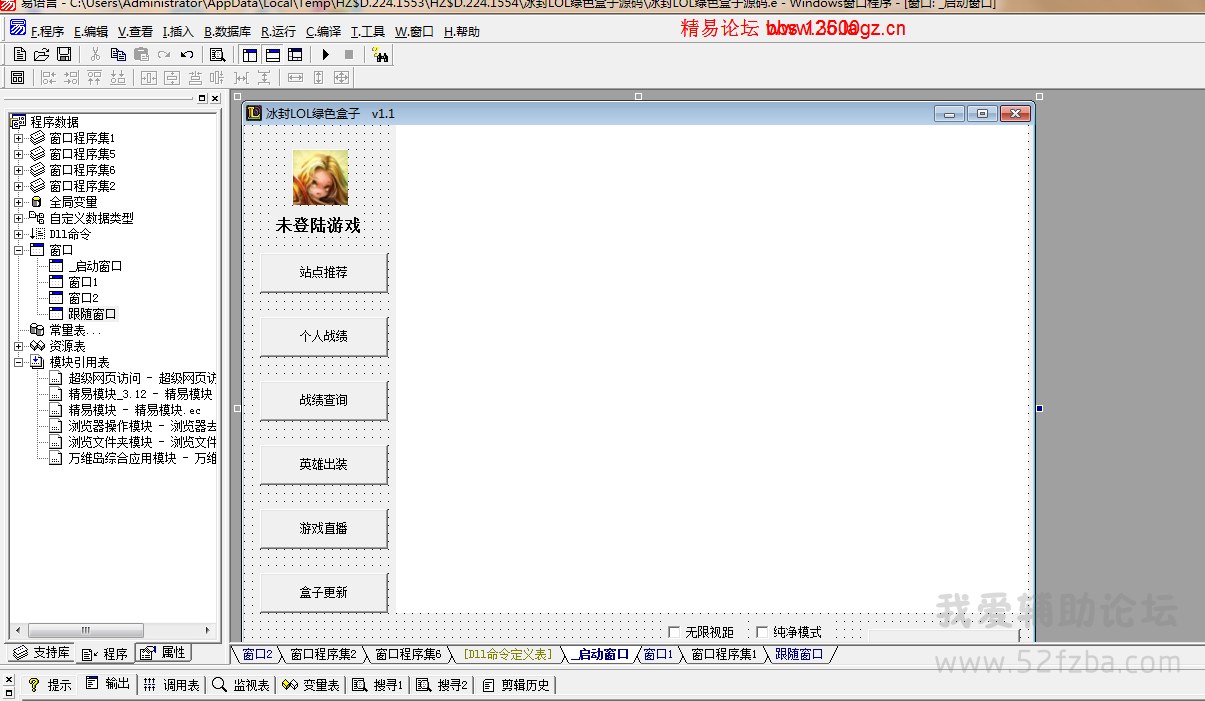Viewport: 1205px width, 701px height.
Task: Collapse the 模块引用表 tree node
Action: coord(18,362)
